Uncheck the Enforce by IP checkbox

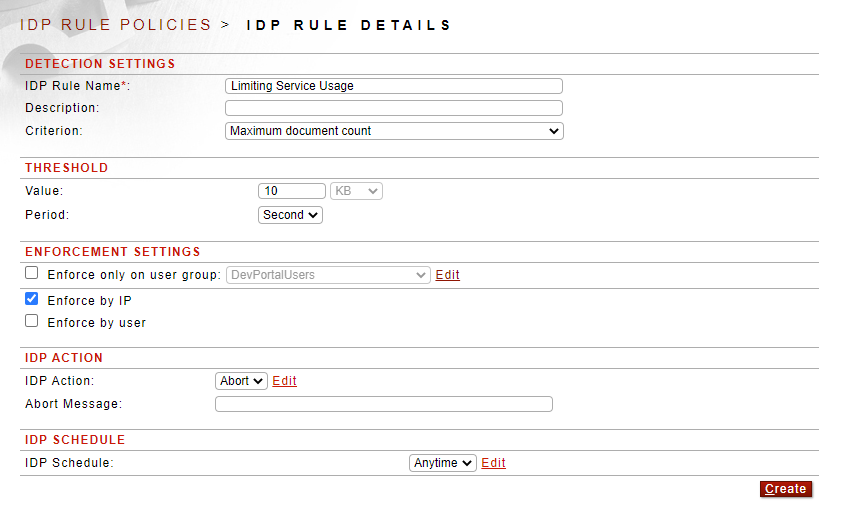[x=32, y=299]
